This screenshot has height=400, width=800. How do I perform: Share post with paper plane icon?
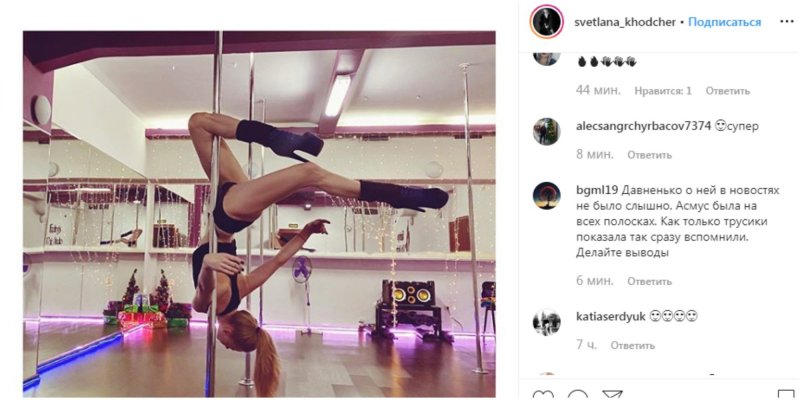coord(612,395)
